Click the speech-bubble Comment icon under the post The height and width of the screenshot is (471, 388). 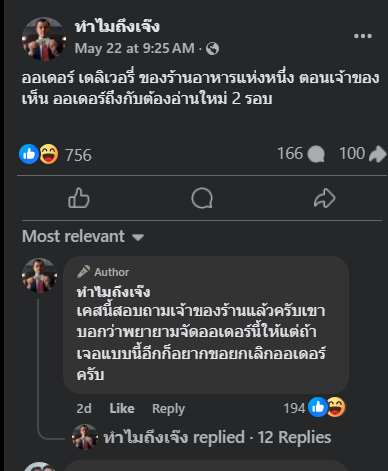202,198
